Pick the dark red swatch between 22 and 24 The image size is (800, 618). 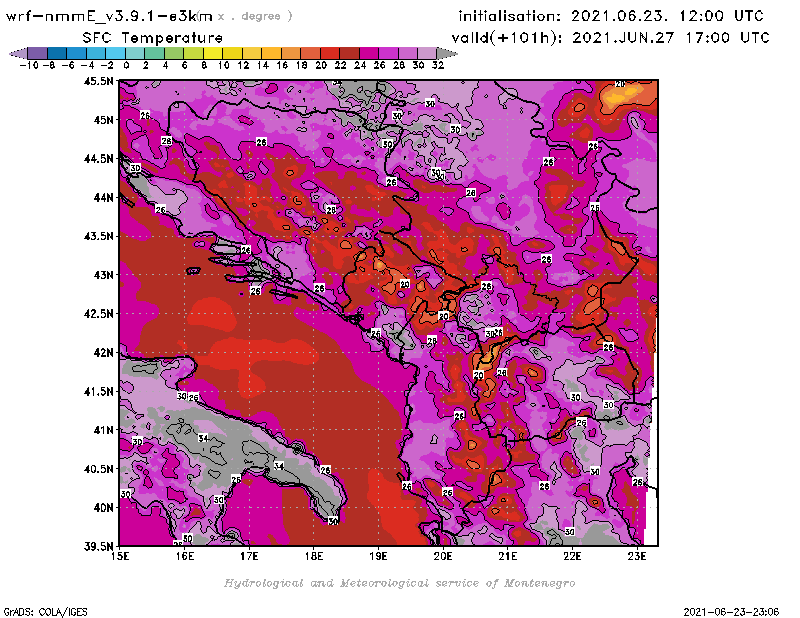349,54
